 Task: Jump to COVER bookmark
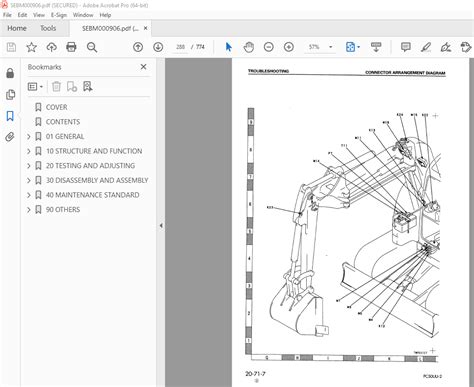coord(56,107)
